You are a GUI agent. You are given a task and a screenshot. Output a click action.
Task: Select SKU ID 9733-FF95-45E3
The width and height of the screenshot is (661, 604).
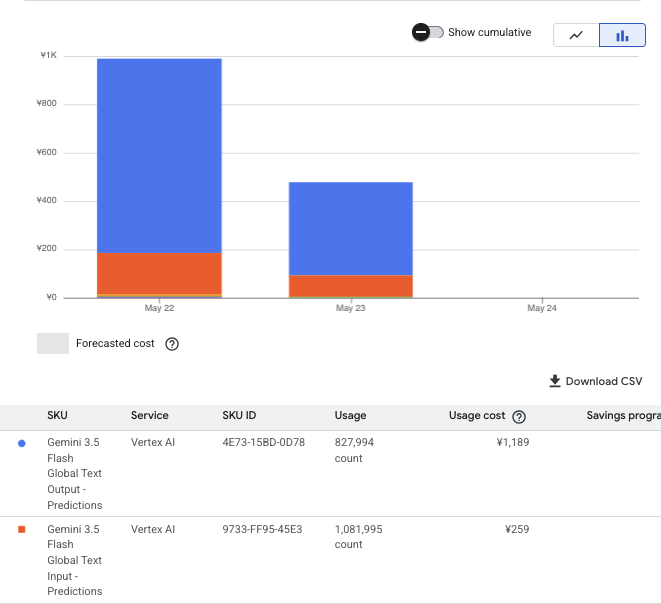[262, 529]
